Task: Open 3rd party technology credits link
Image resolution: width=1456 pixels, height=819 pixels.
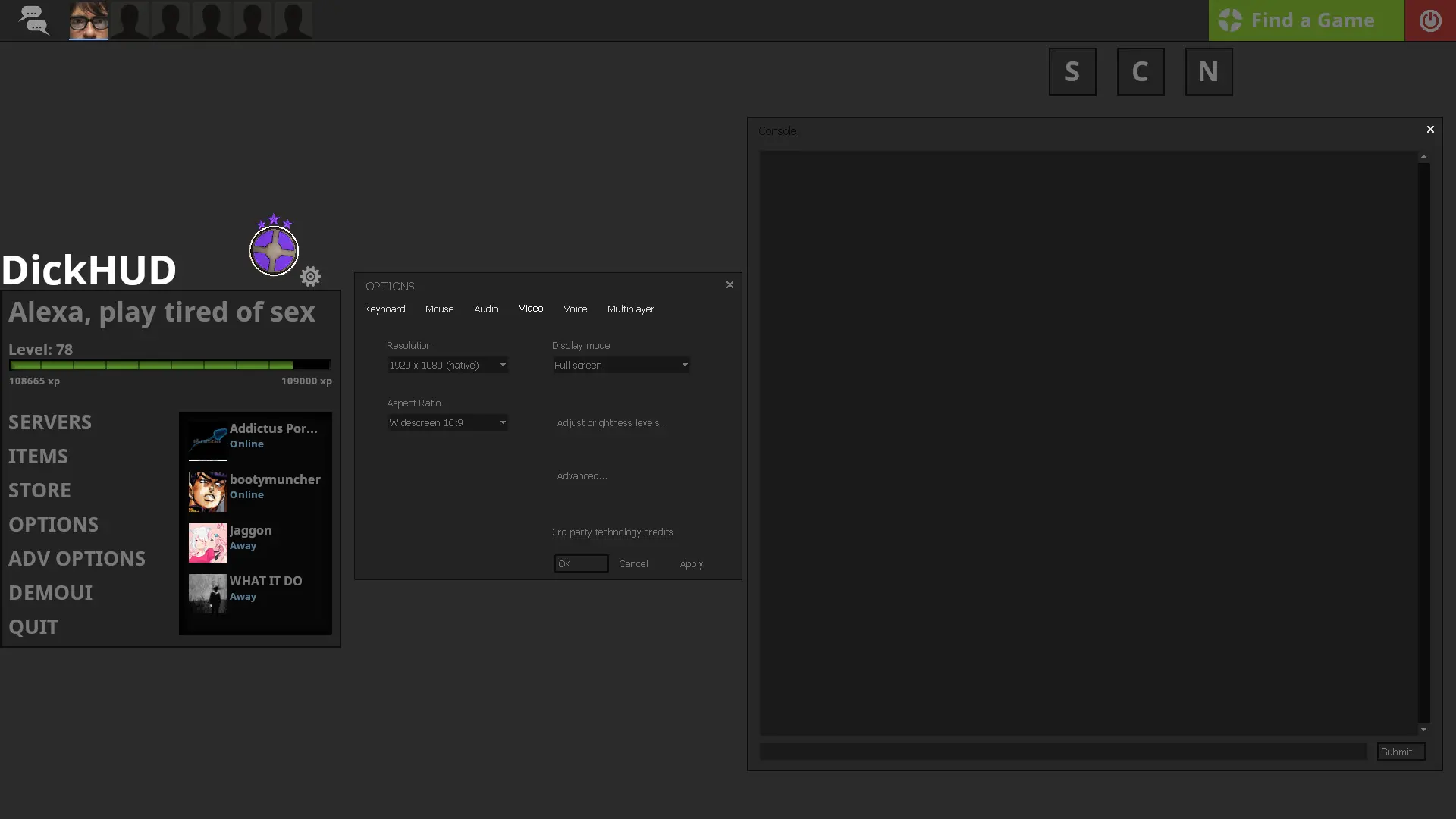Action: pos(612,532)
